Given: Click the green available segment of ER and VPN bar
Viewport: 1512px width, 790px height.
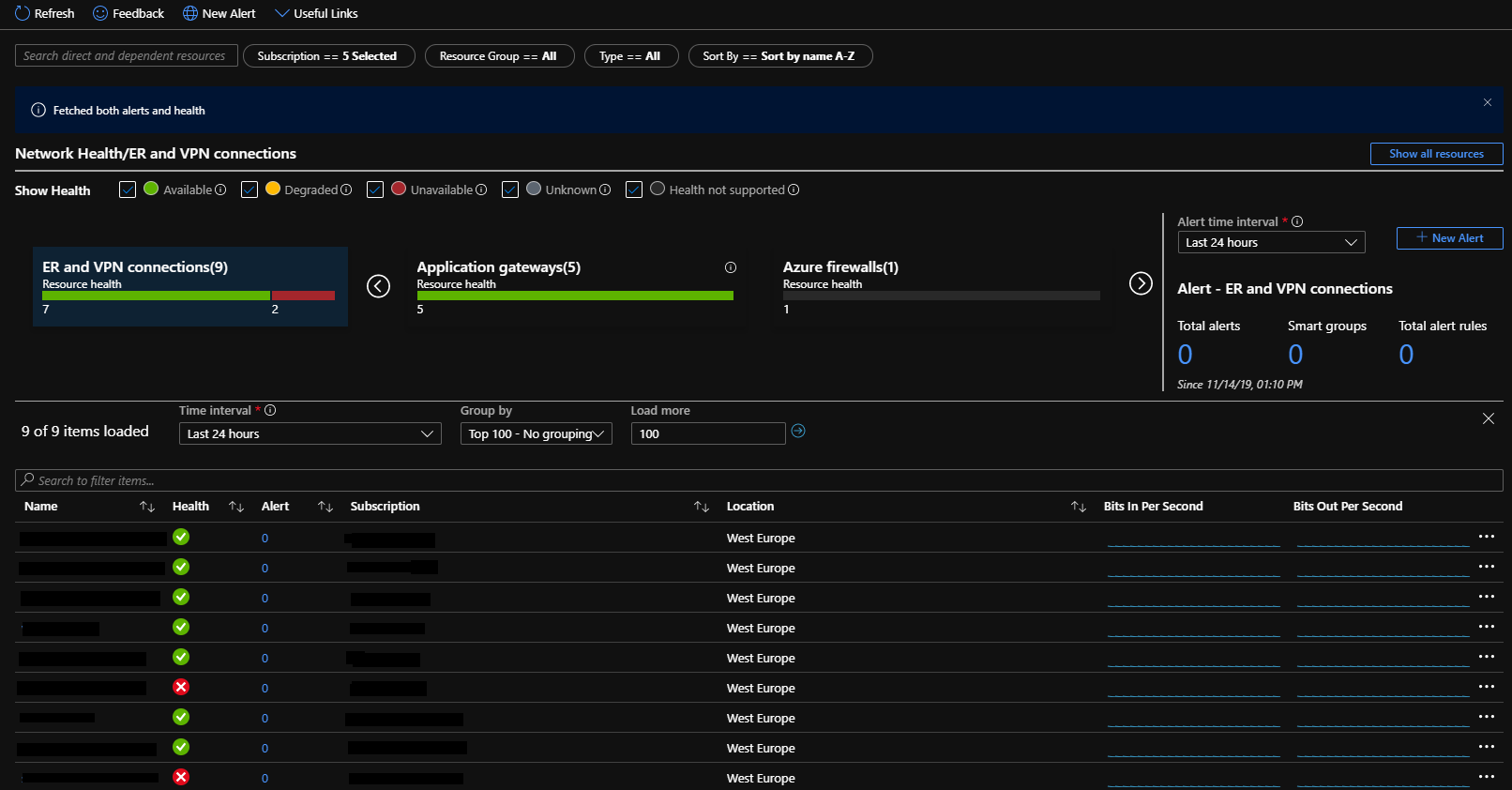Looking at the screenshot, I should coord(156,296).
